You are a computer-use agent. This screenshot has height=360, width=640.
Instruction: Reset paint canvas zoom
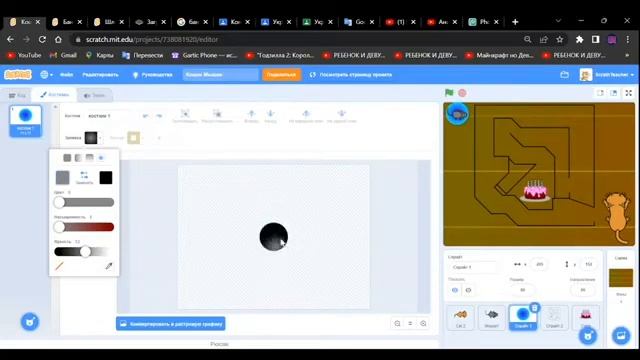[410, 323]
